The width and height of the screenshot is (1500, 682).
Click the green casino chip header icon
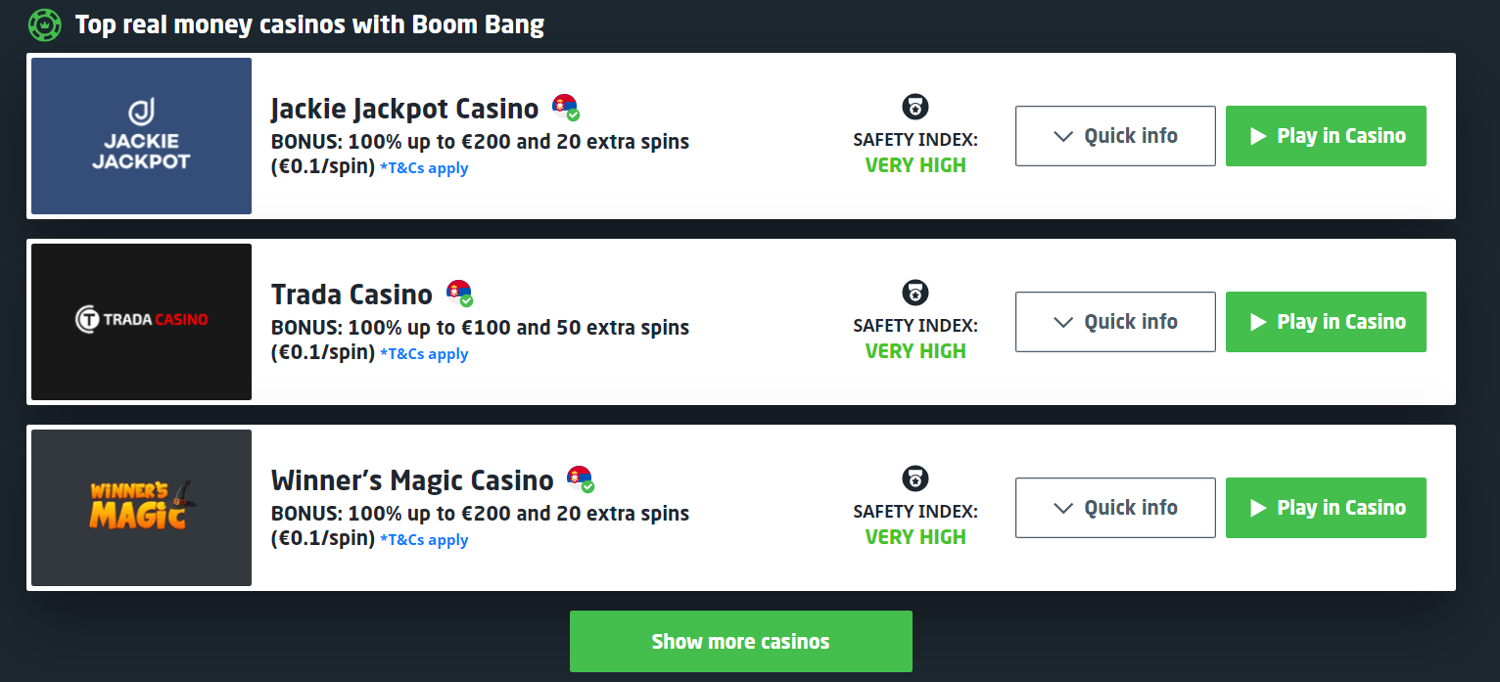coord(45,24)
